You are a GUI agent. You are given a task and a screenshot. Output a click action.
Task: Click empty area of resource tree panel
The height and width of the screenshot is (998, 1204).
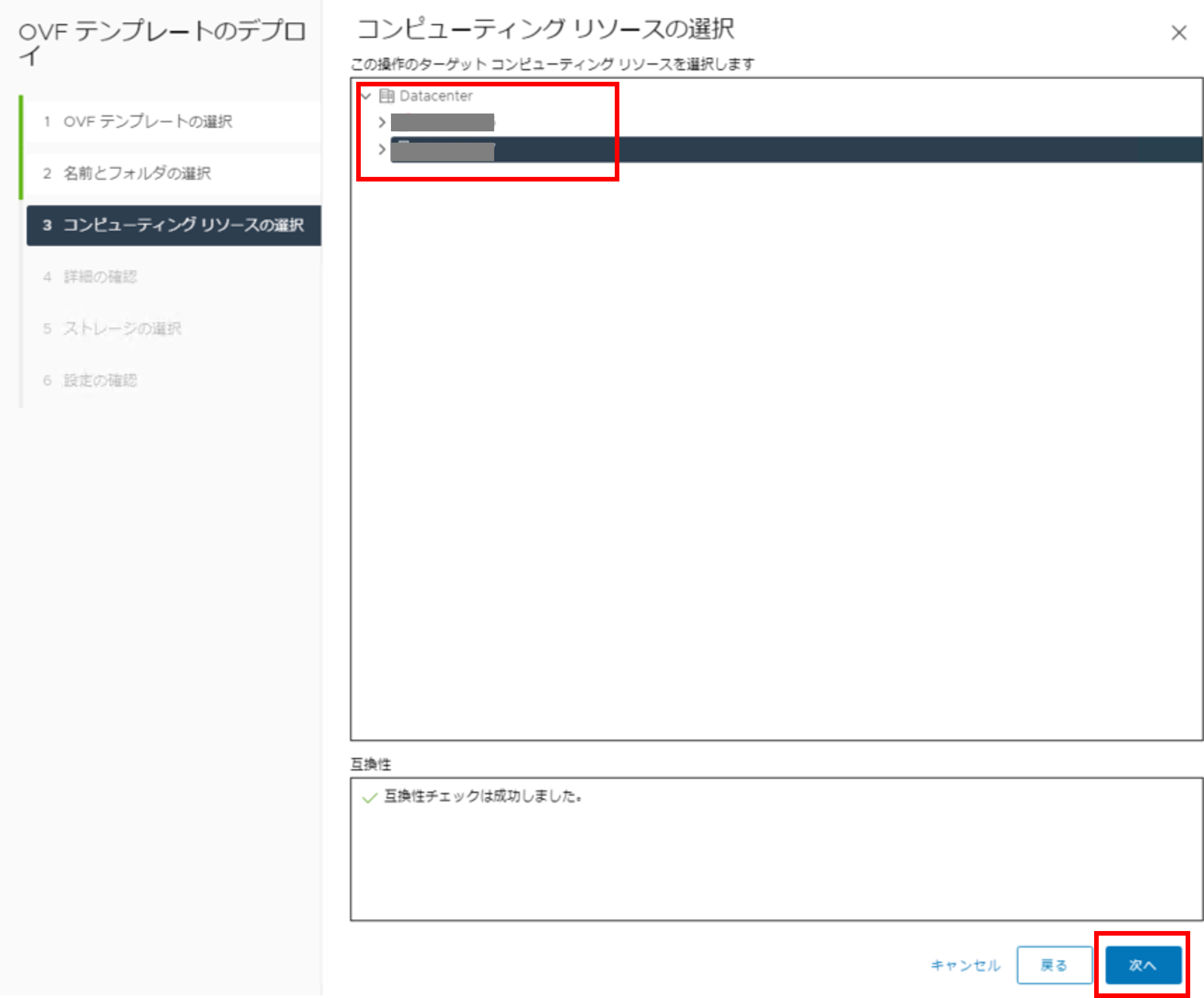(774, 459)
